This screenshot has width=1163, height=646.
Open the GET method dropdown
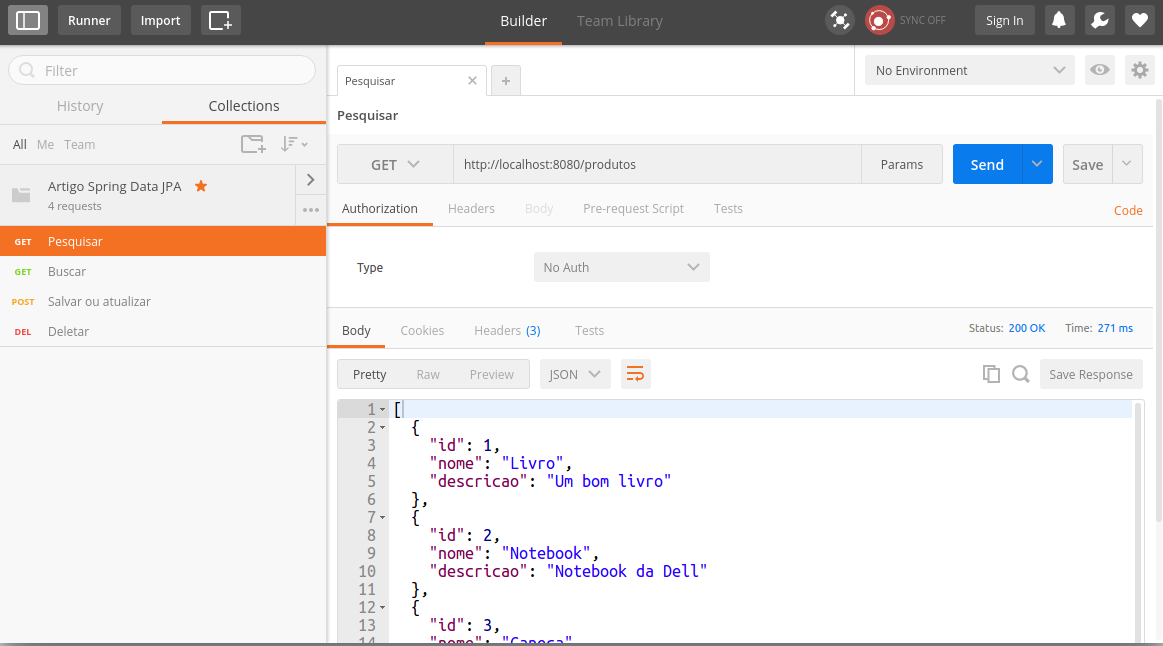click(x=395, y=164)
